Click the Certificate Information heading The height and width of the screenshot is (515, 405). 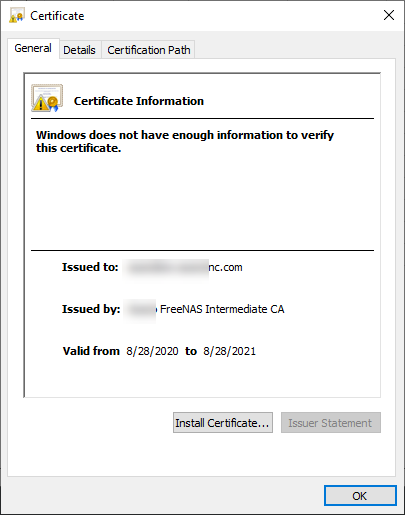[x=139, y=101]
